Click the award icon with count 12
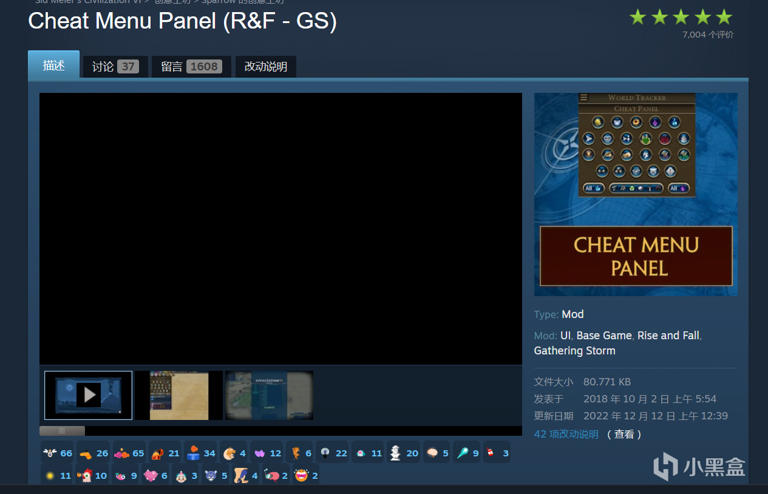 pyautogui.click(x=259, y=453)
